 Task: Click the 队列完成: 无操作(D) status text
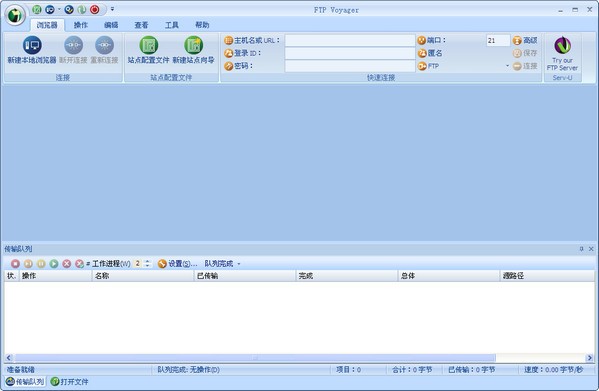[188, 370]
